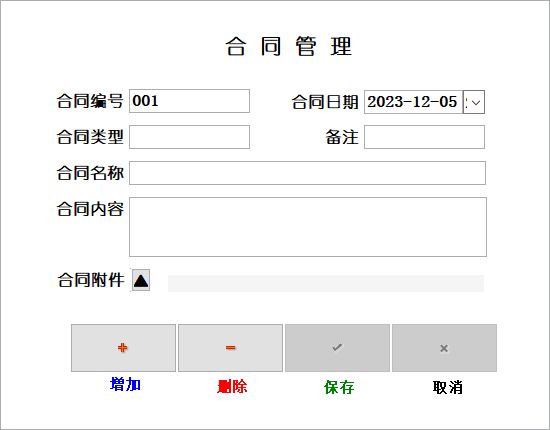Focus the 合同编号 field showing 001
The image size is (550, 430).
189,101
